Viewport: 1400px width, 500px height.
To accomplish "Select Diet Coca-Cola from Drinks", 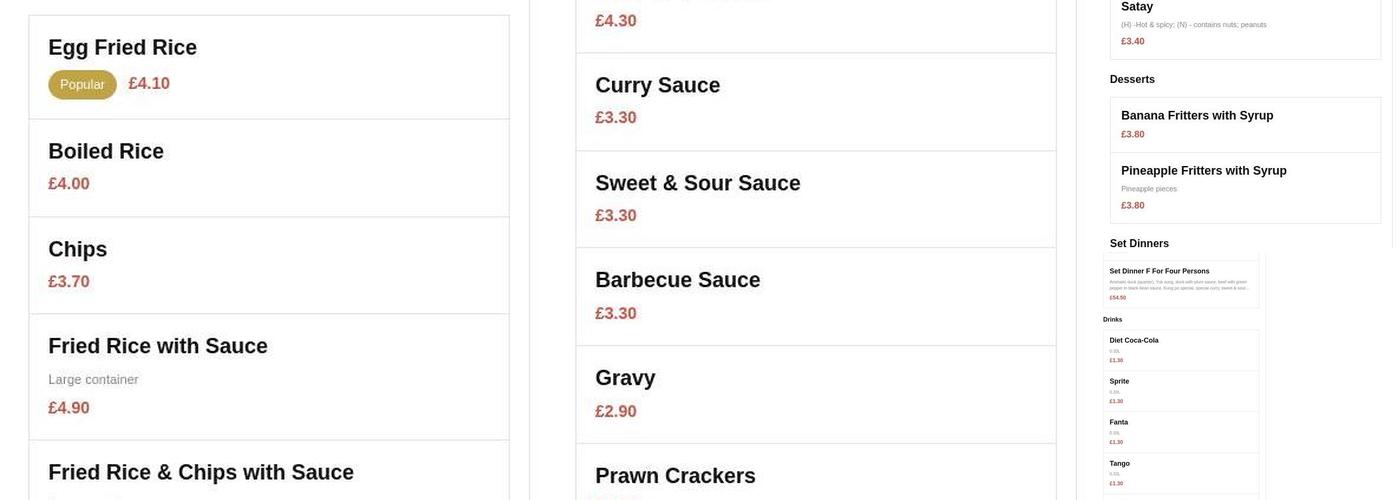I will [1180, 350].
